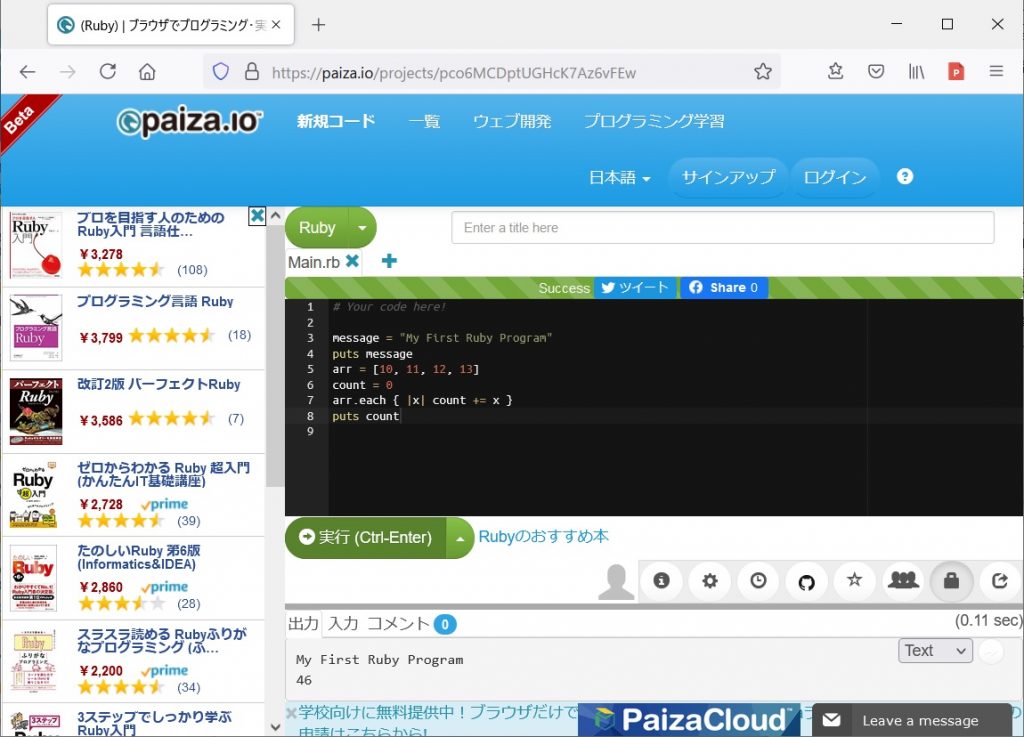Open the share/export icon next to the lock
The width and height of the screenshot is (1024, 737).
[998, 581]
